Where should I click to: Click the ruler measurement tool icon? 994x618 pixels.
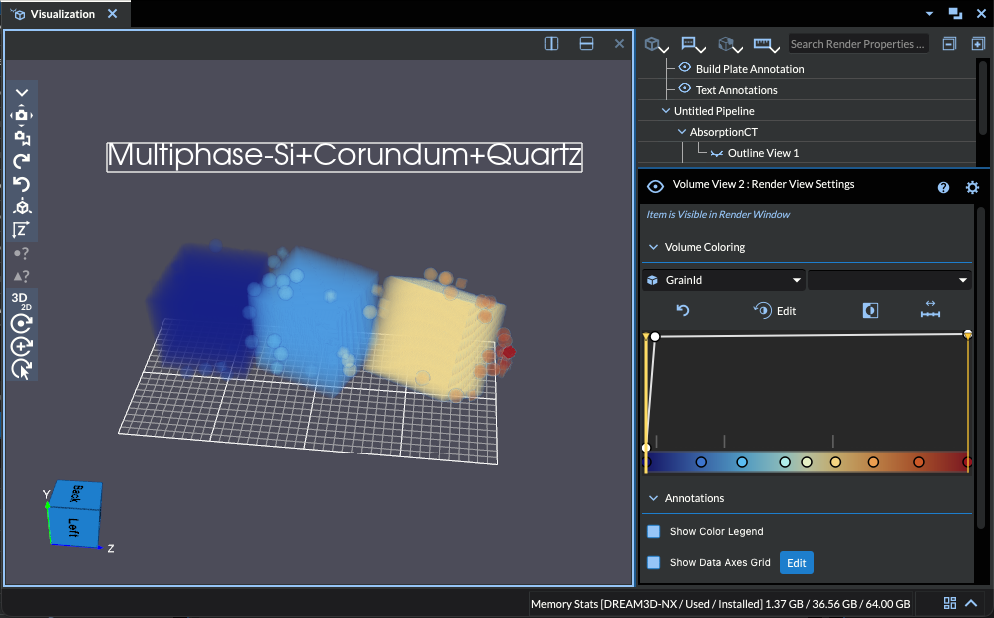point(765,45)
